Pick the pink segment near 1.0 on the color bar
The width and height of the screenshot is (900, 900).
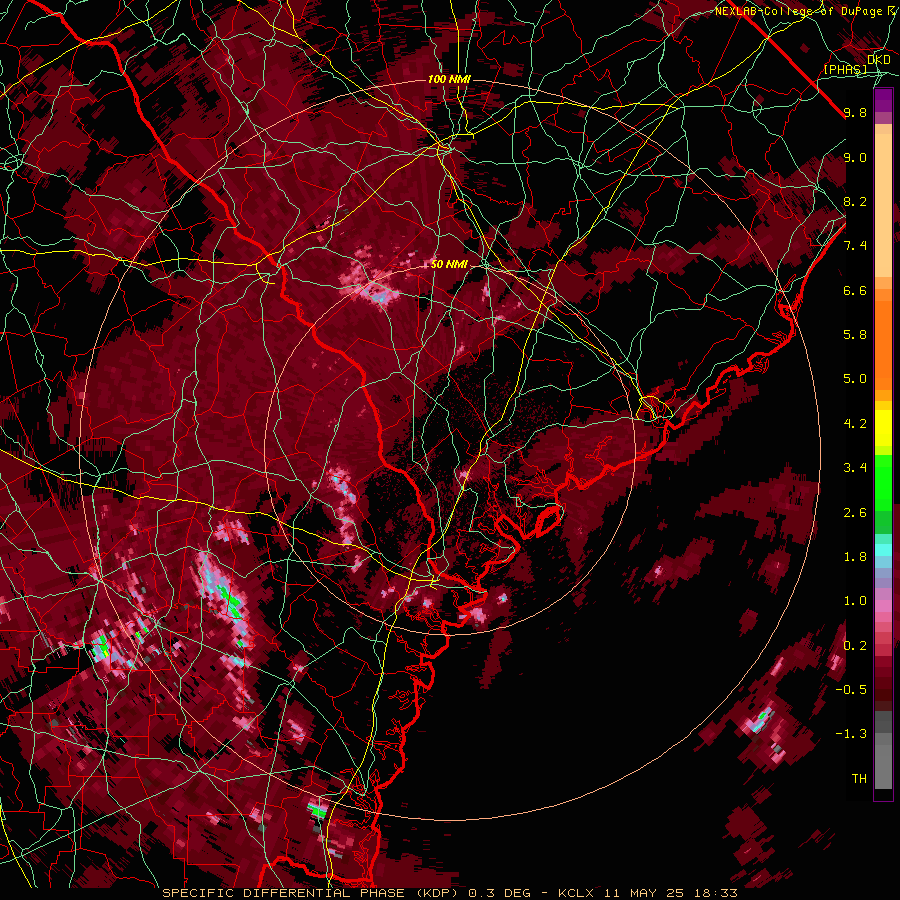click(x=883, y=606)
